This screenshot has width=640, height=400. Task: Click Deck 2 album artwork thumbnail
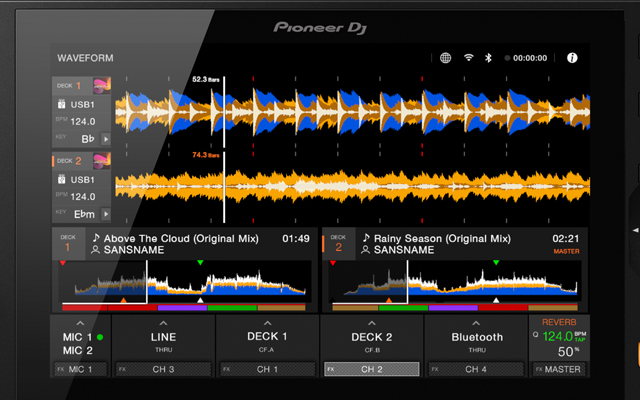tap(102, 161)
